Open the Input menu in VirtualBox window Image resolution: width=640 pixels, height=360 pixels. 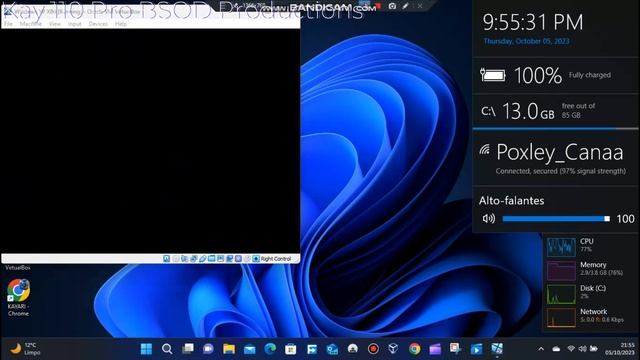pos(75,24)
